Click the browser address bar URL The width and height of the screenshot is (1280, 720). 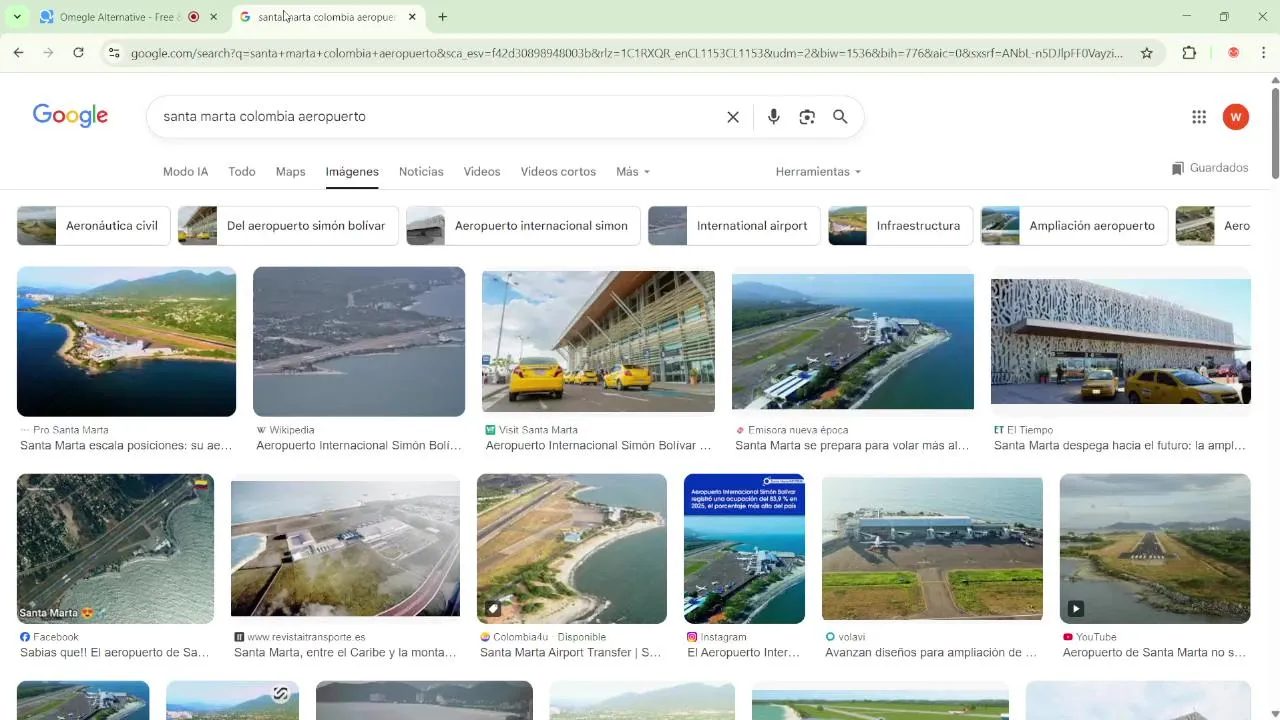click(627, 53)
